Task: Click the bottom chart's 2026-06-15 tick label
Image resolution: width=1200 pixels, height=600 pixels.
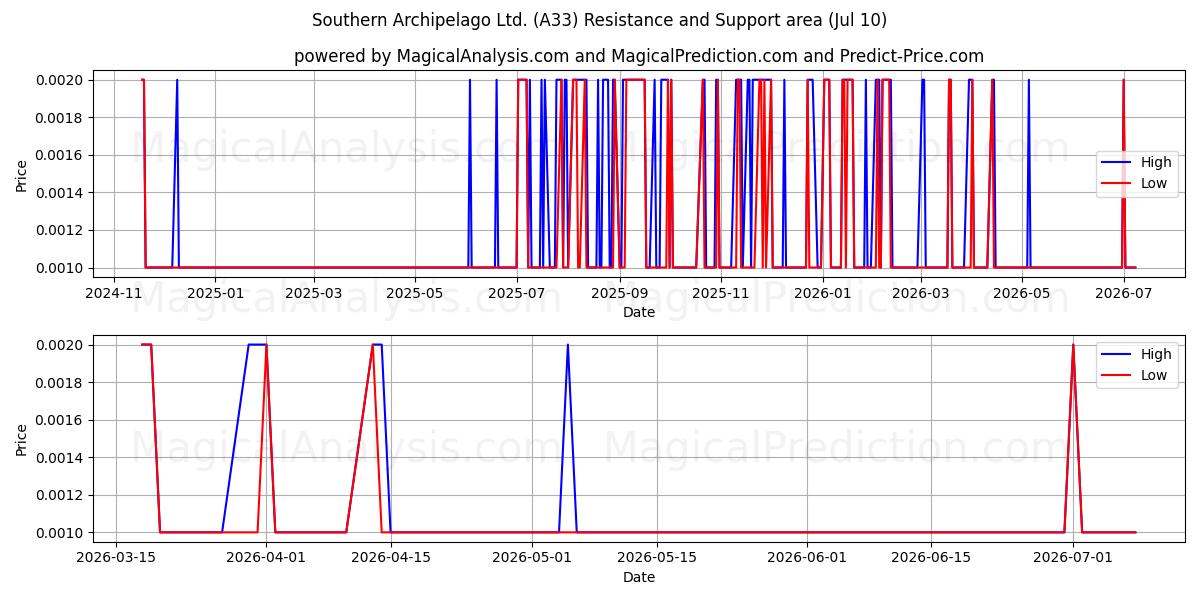Action: point(931,558)
